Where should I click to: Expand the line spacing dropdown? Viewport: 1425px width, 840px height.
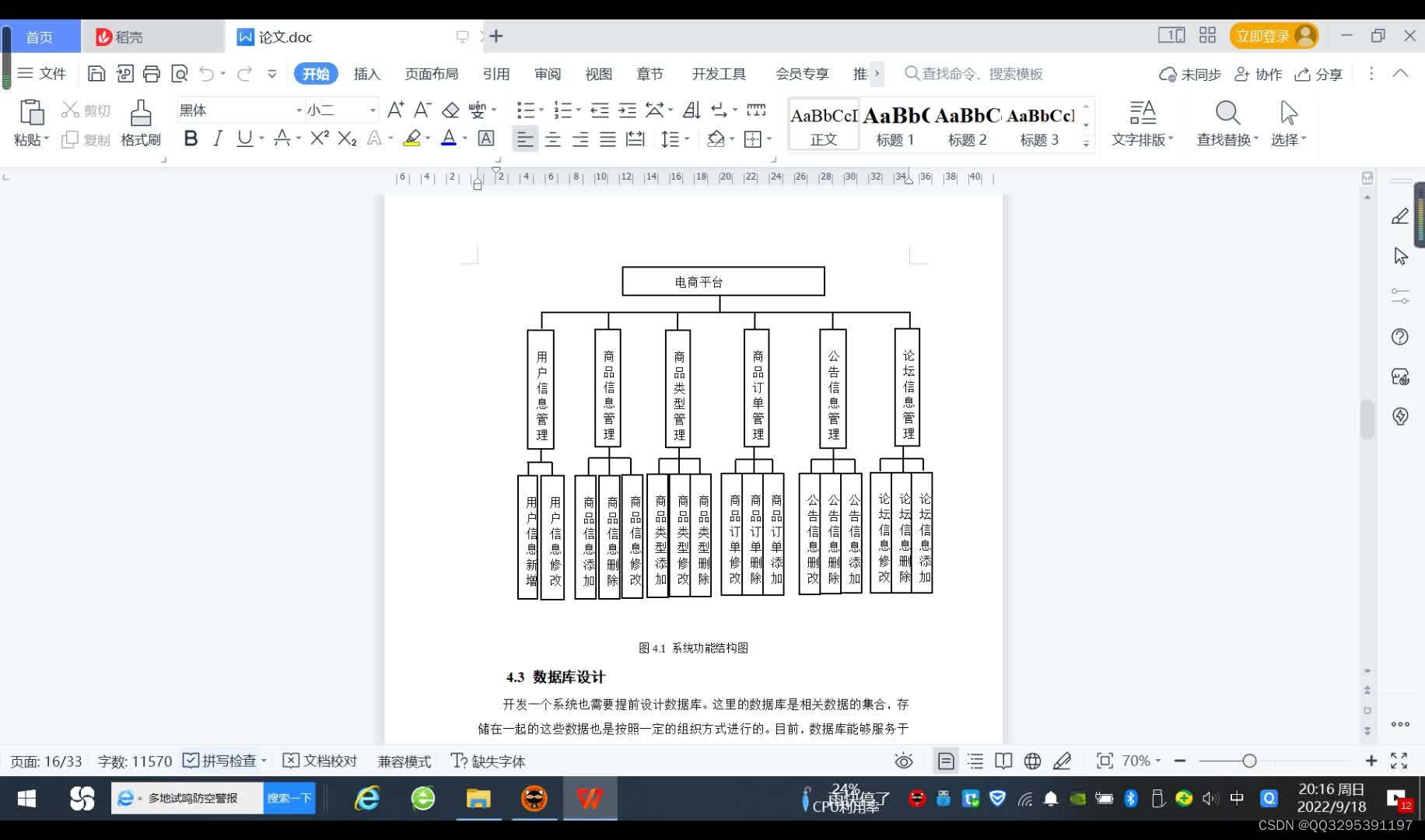687,139
